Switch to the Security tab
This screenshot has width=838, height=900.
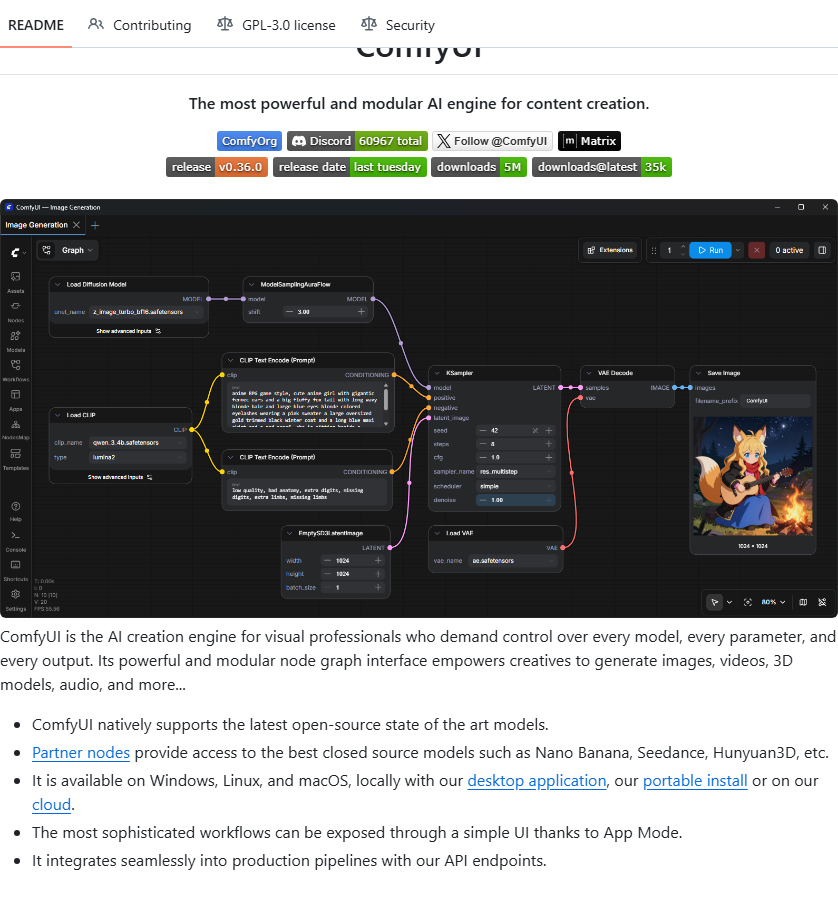tap(398, 25)
